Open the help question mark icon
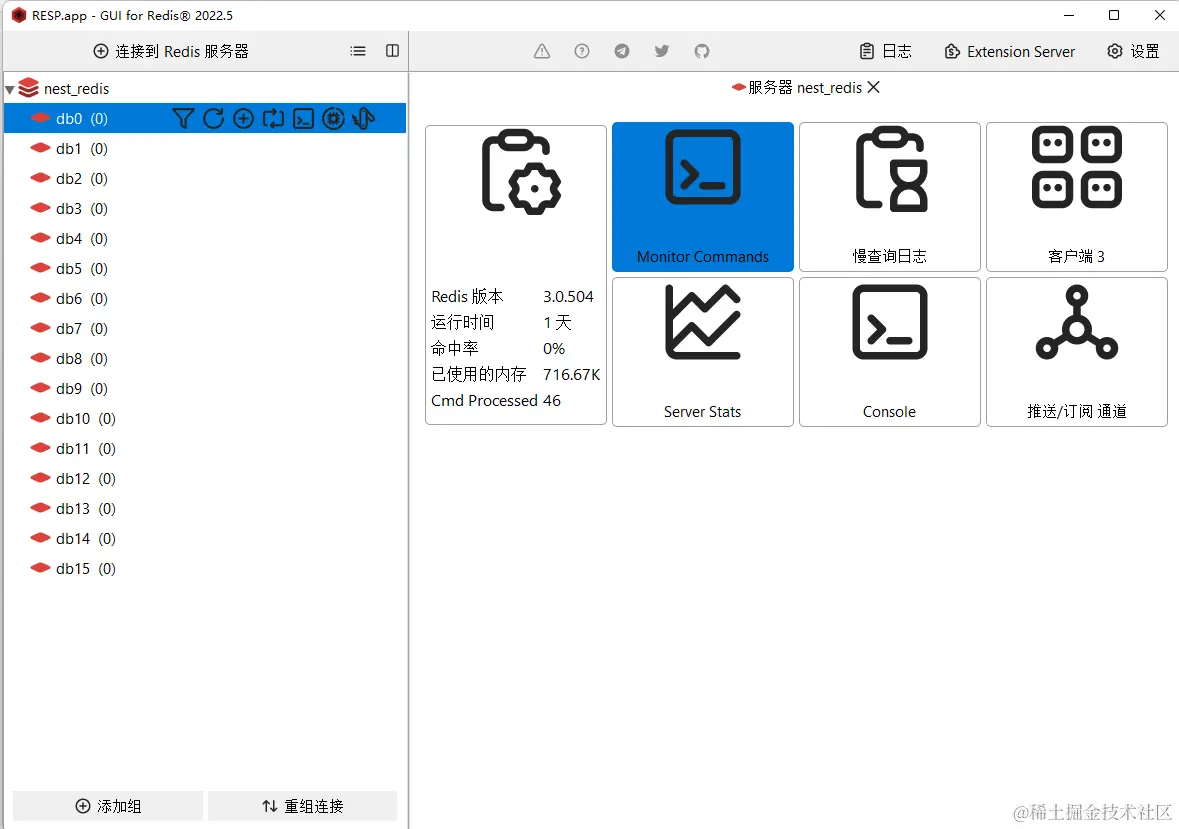The height and width of the screenshot is (829, 1179). point(582,51)
